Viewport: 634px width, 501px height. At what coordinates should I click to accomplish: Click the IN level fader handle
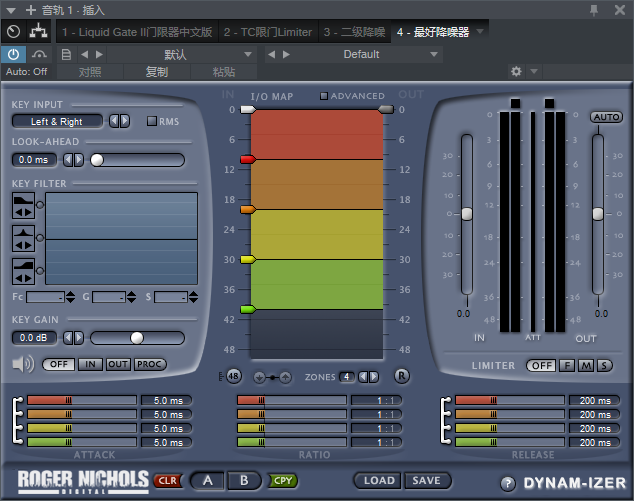tap(467, 214)
